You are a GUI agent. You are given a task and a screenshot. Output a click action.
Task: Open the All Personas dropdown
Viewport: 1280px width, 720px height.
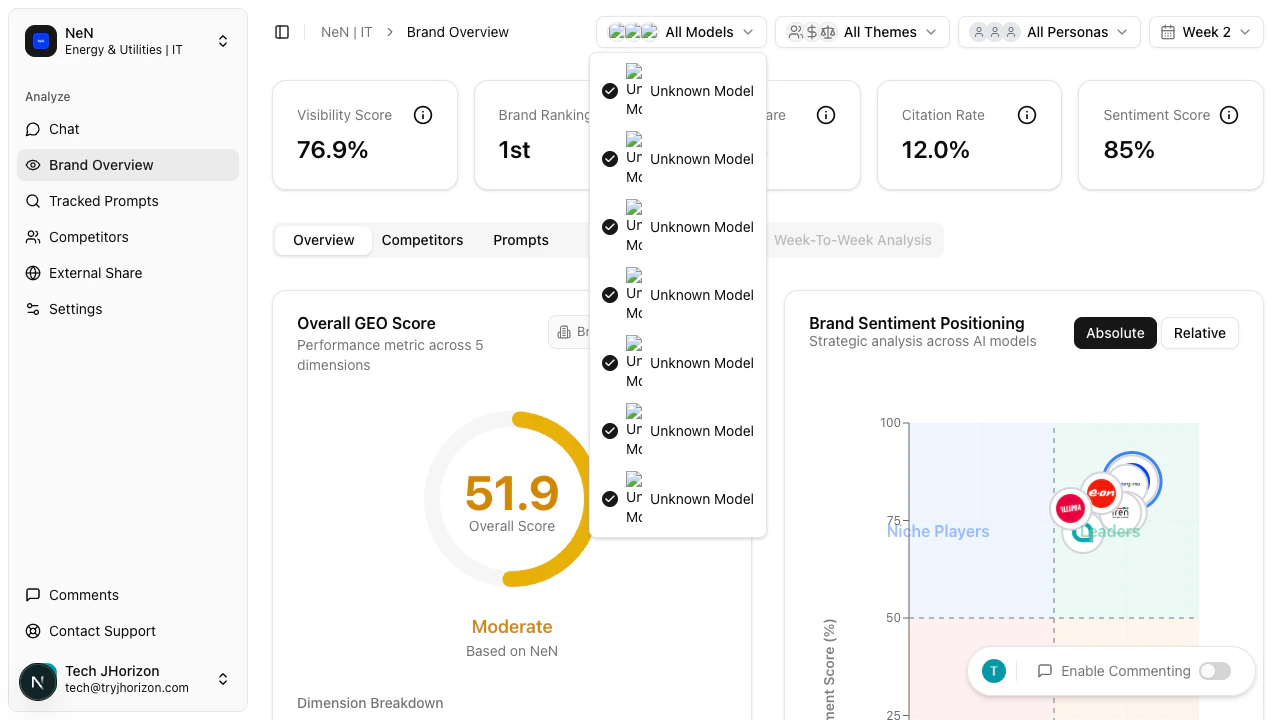[x=1049, y=32]
